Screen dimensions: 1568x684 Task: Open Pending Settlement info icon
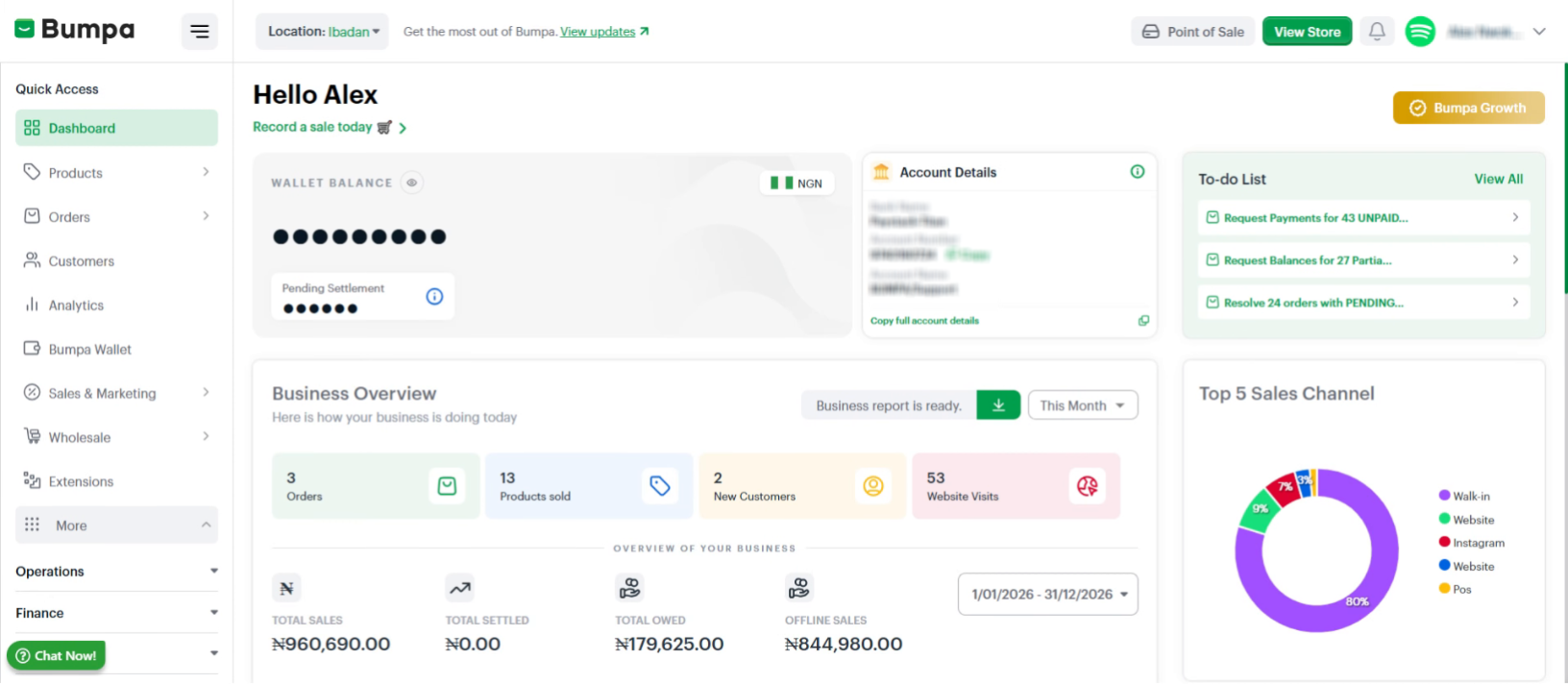click(434, 297)
